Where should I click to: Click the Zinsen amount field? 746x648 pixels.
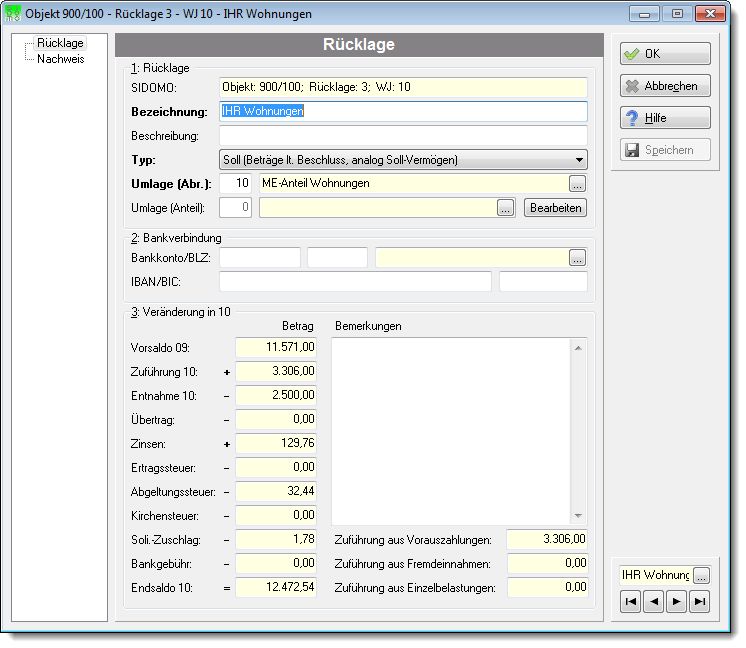[276, 443]
